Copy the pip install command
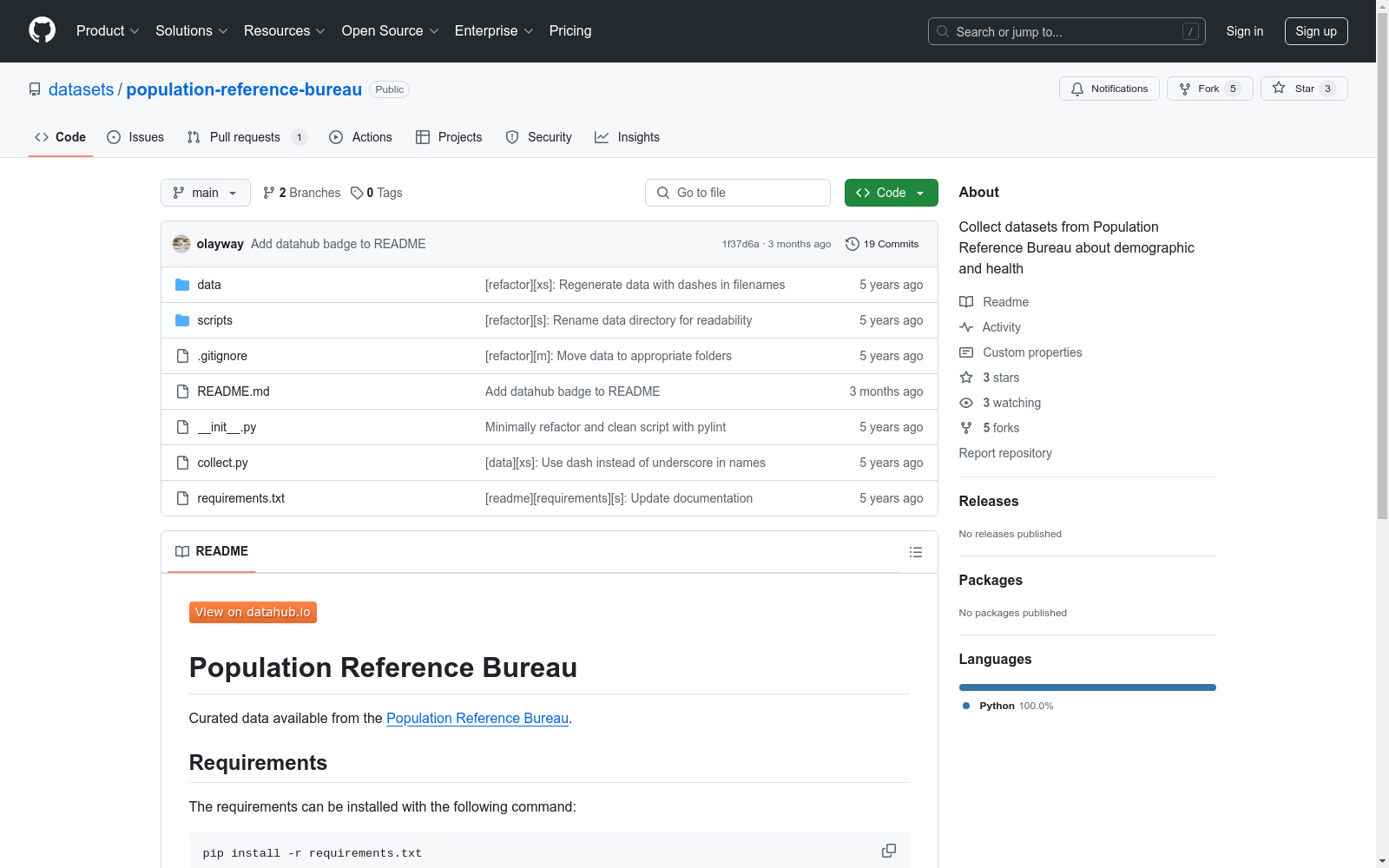The height and width of the screenshot is (868, 1389). pos(889,851)
